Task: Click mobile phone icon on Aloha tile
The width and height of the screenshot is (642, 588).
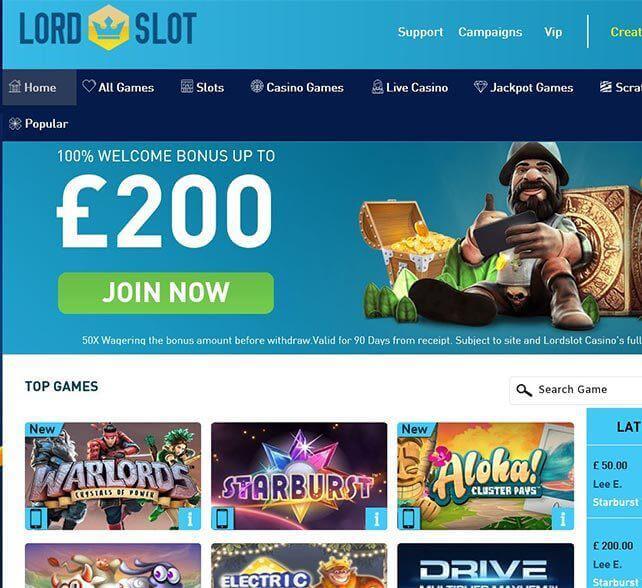Action: click(409, 519)
